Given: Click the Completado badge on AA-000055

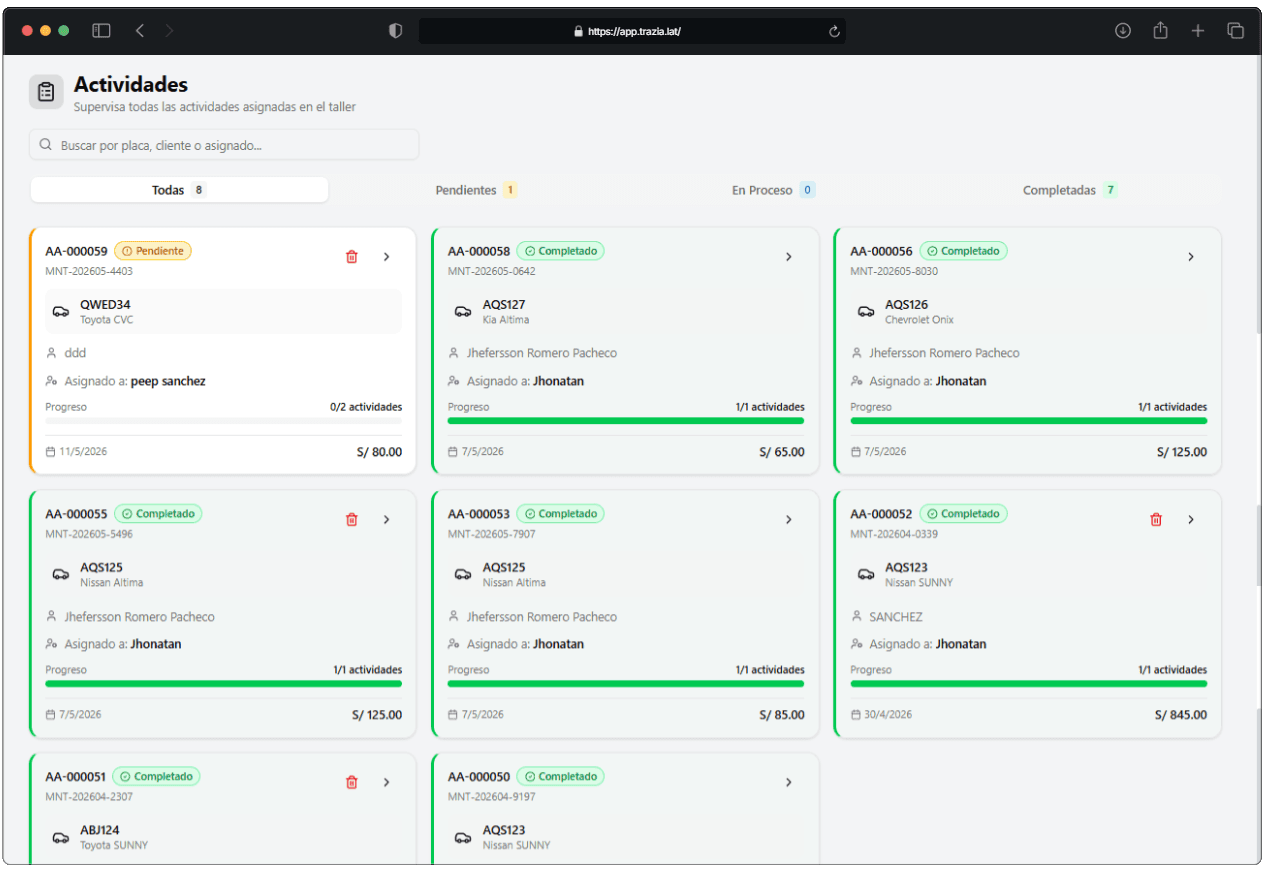Looking at the screenshot, I should click(158, 514).
